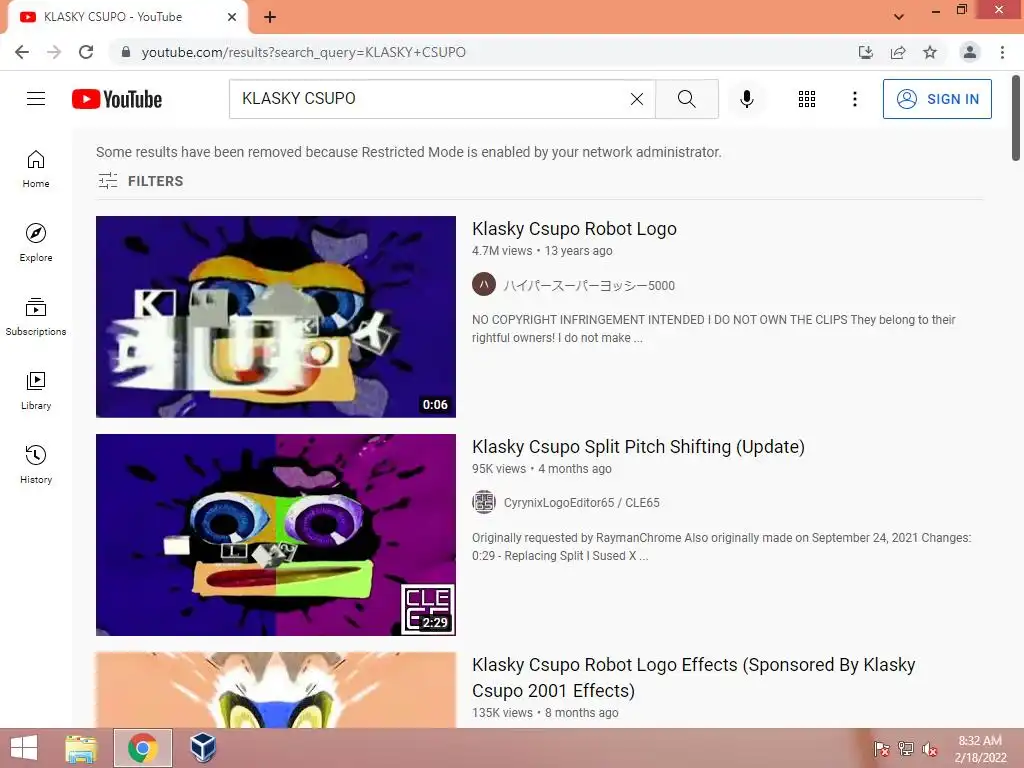Start voice search with the microphone icon

click(x=747, y=99)
